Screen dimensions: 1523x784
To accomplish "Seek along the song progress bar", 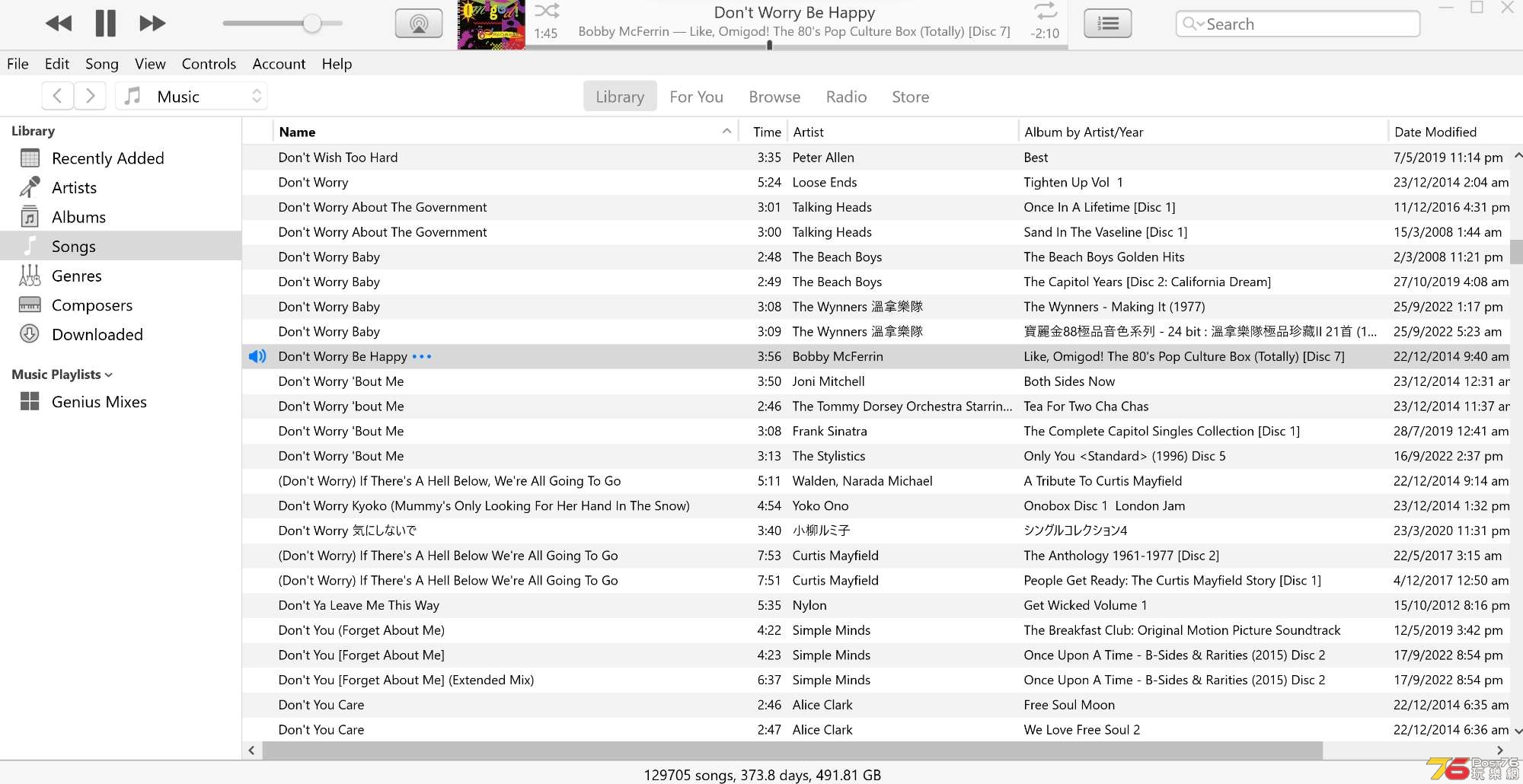I will [x=796, y=46].
